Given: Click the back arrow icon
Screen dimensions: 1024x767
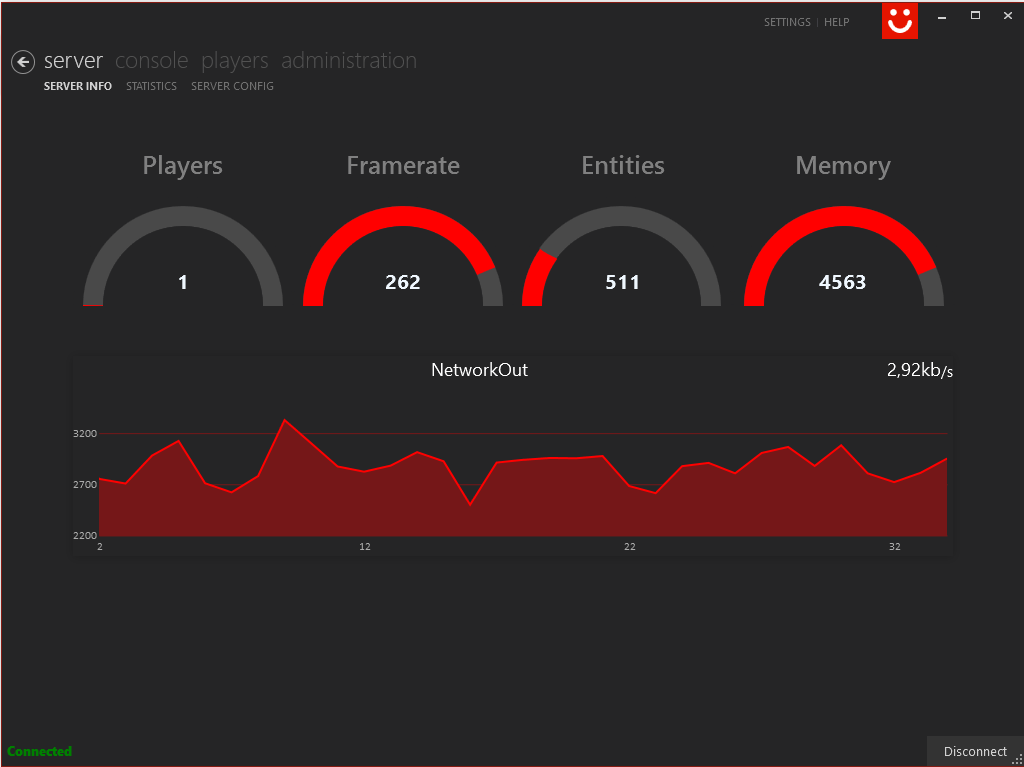Looking at the screenshot, I should coord(23,62).
